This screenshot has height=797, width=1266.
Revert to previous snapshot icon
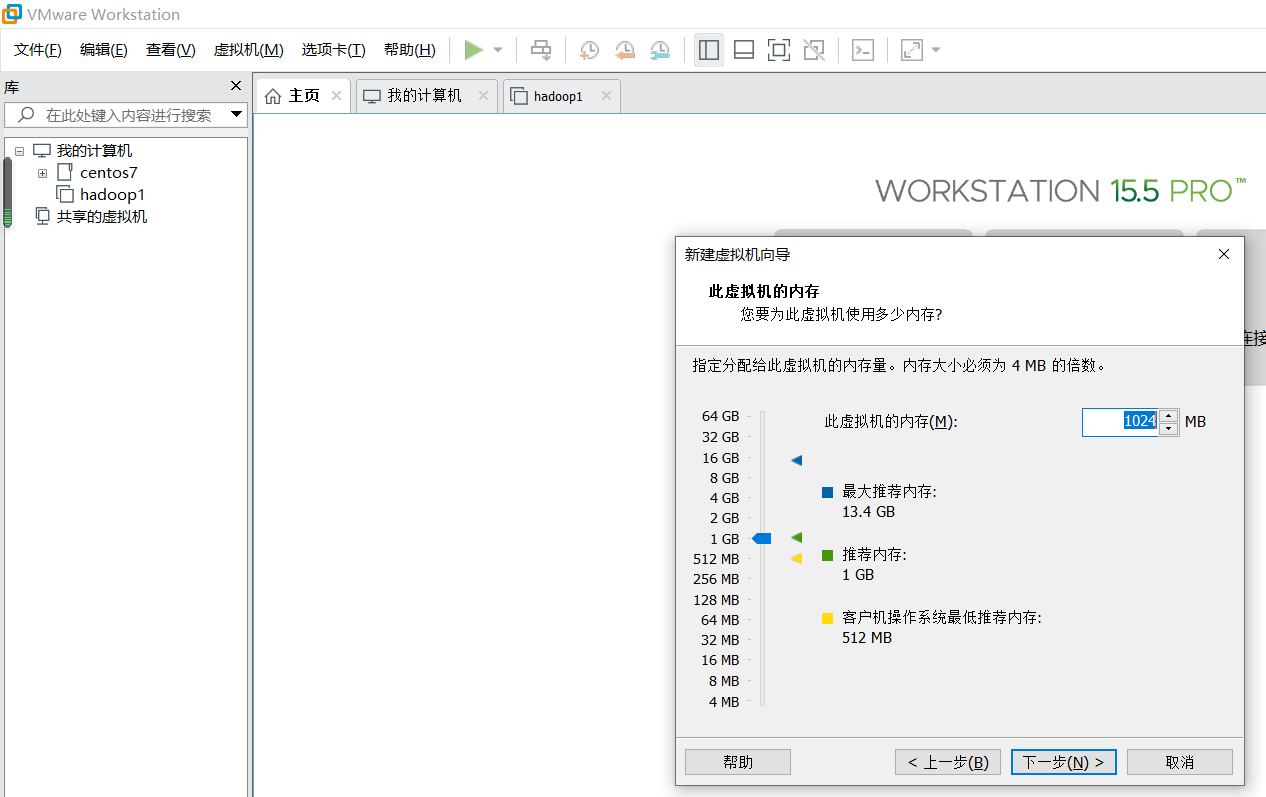click(625, 50)
